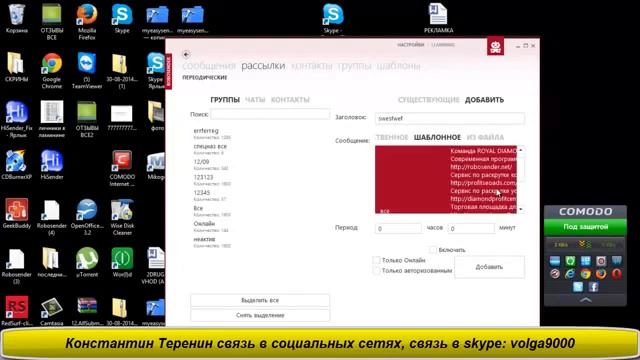This screenshot has width=640, height=360.
Task: Open the OpenOffice 3.2 desktop shortcut
Action: [x=87, y=217]
